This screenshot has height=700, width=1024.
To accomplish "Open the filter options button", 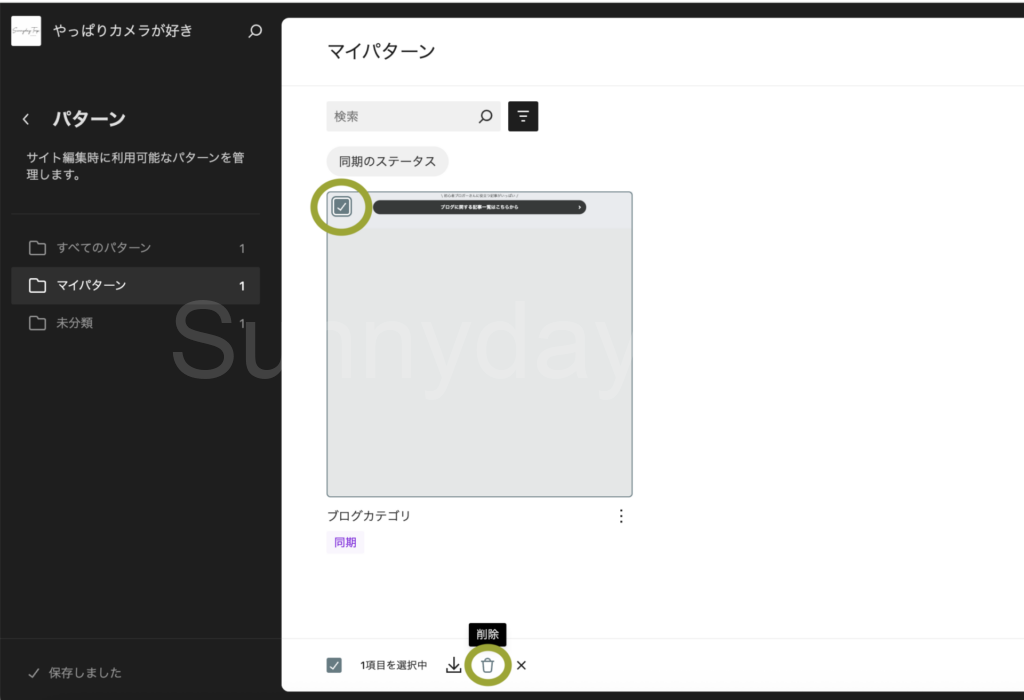I will tap(523, 117).
